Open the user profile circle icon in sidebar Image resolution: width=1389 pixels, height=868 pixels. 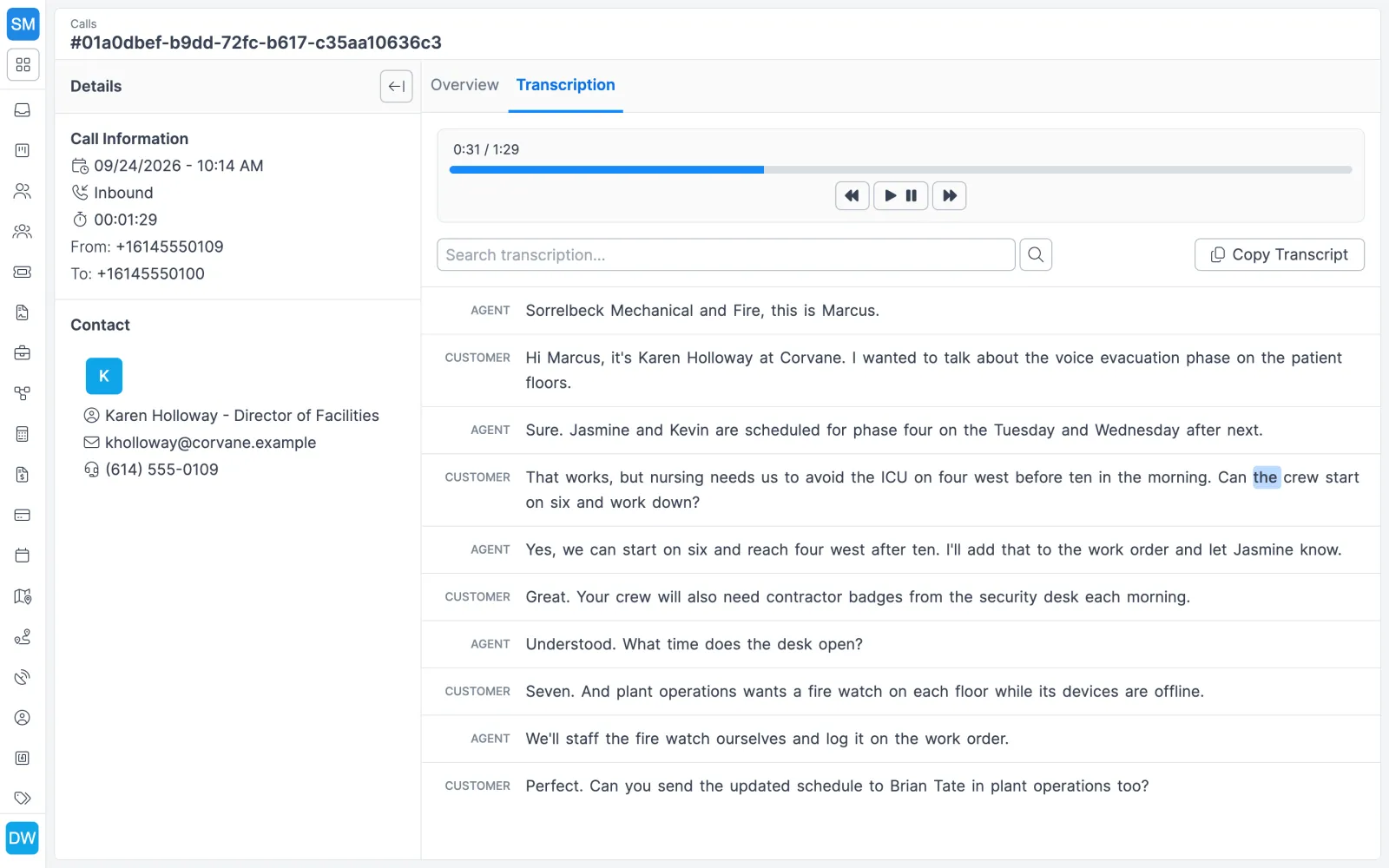tap(23, 718)
